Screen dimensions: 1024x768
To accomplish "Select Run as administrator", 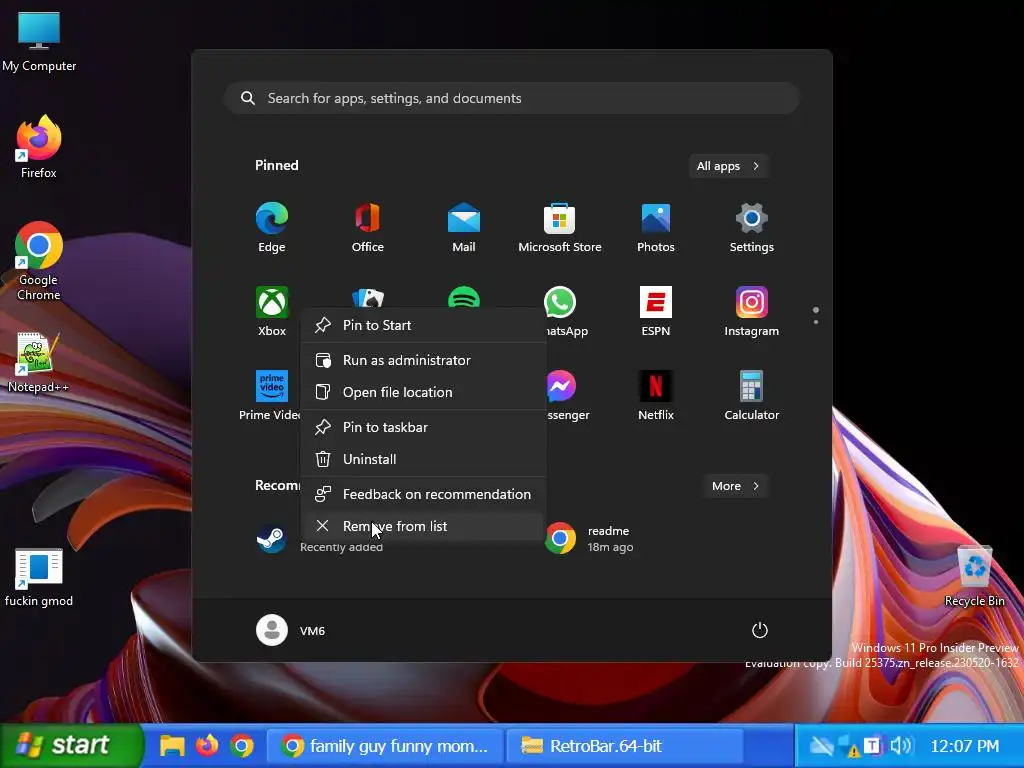I will pos(423,360).
